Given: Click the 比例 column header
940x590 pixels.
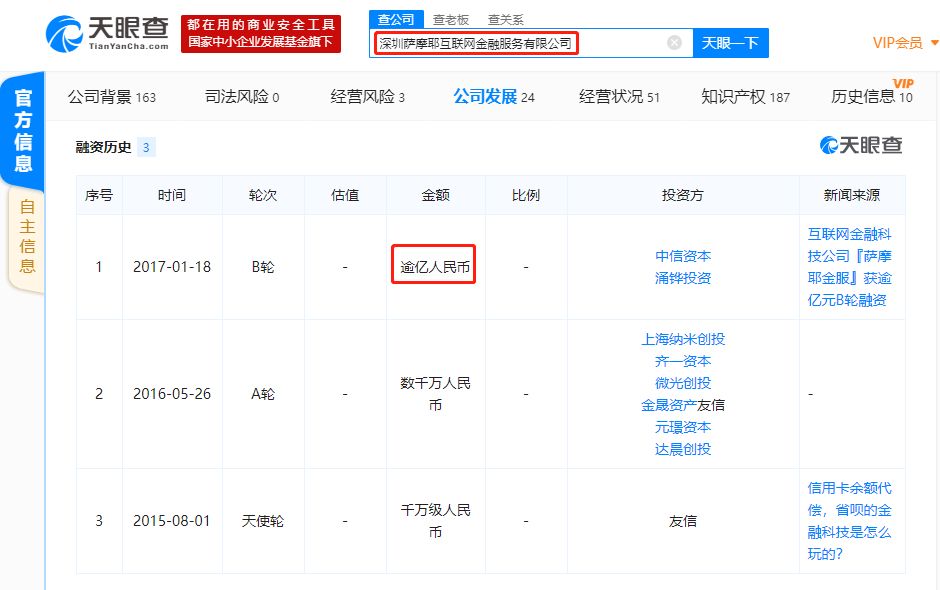Looking at the screenshot, I should point(526,195).
